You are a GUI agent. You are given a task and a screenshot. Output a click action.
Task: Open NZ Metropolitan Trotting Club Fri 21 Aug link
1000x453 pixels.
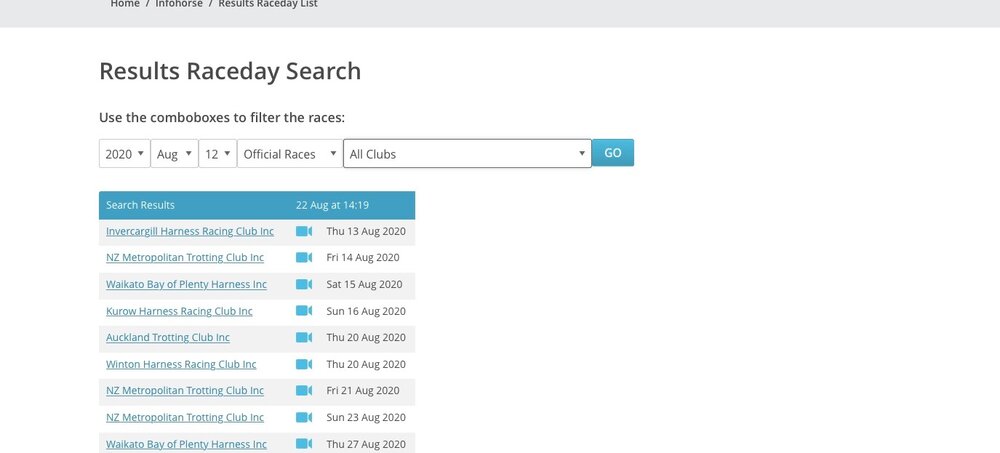pos(185,390)
